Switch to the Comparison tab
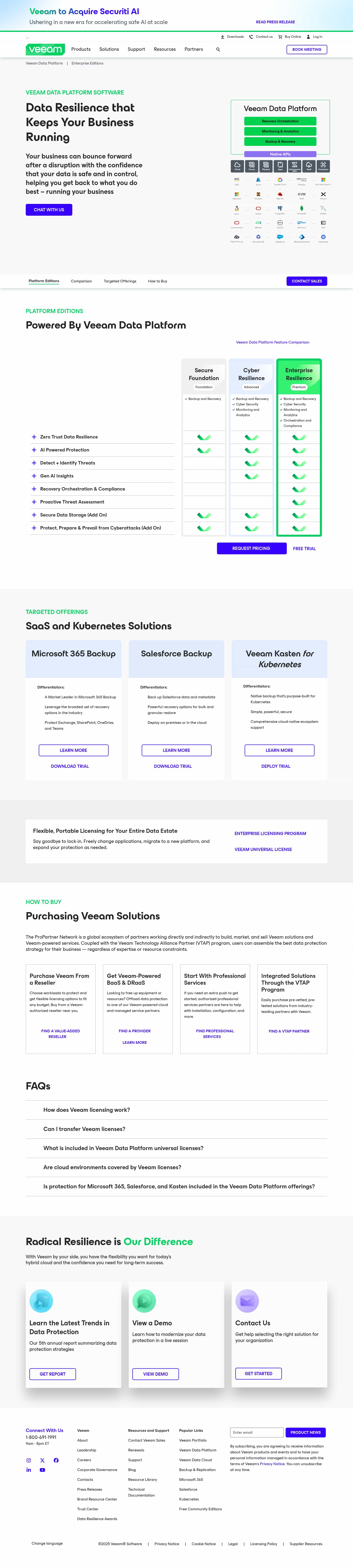This screenshot has width=353, height=1568. (81, 281)
